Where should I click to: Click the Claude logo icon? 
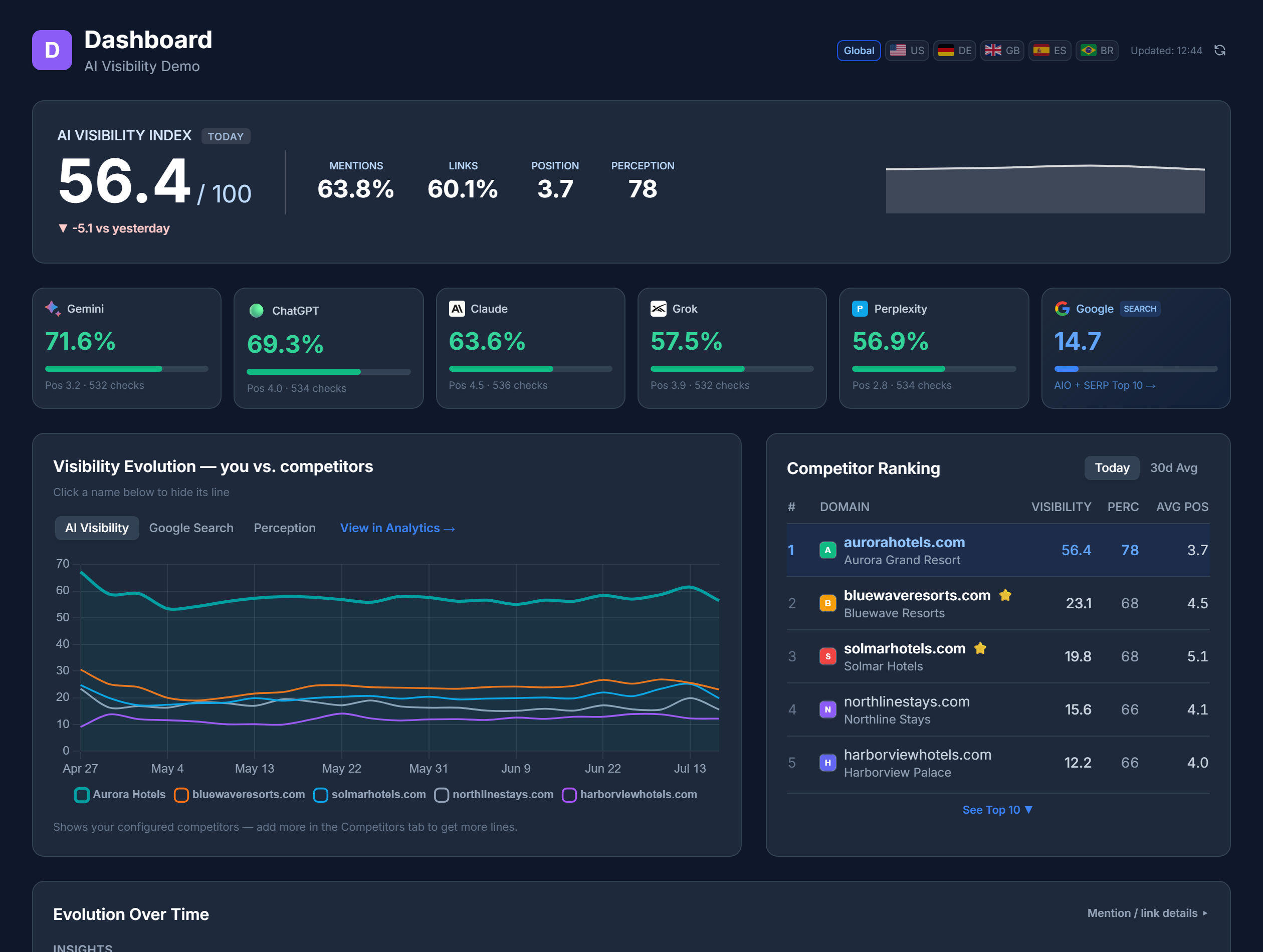coord(457,308)
